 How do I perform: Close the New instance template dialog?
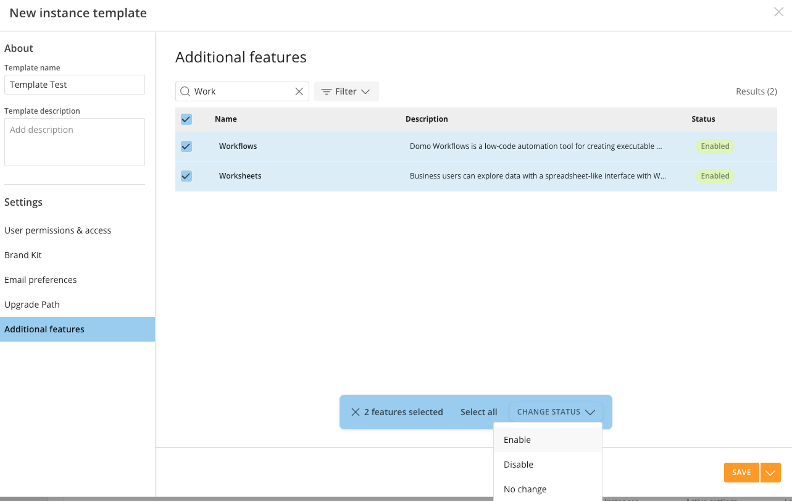778,12
